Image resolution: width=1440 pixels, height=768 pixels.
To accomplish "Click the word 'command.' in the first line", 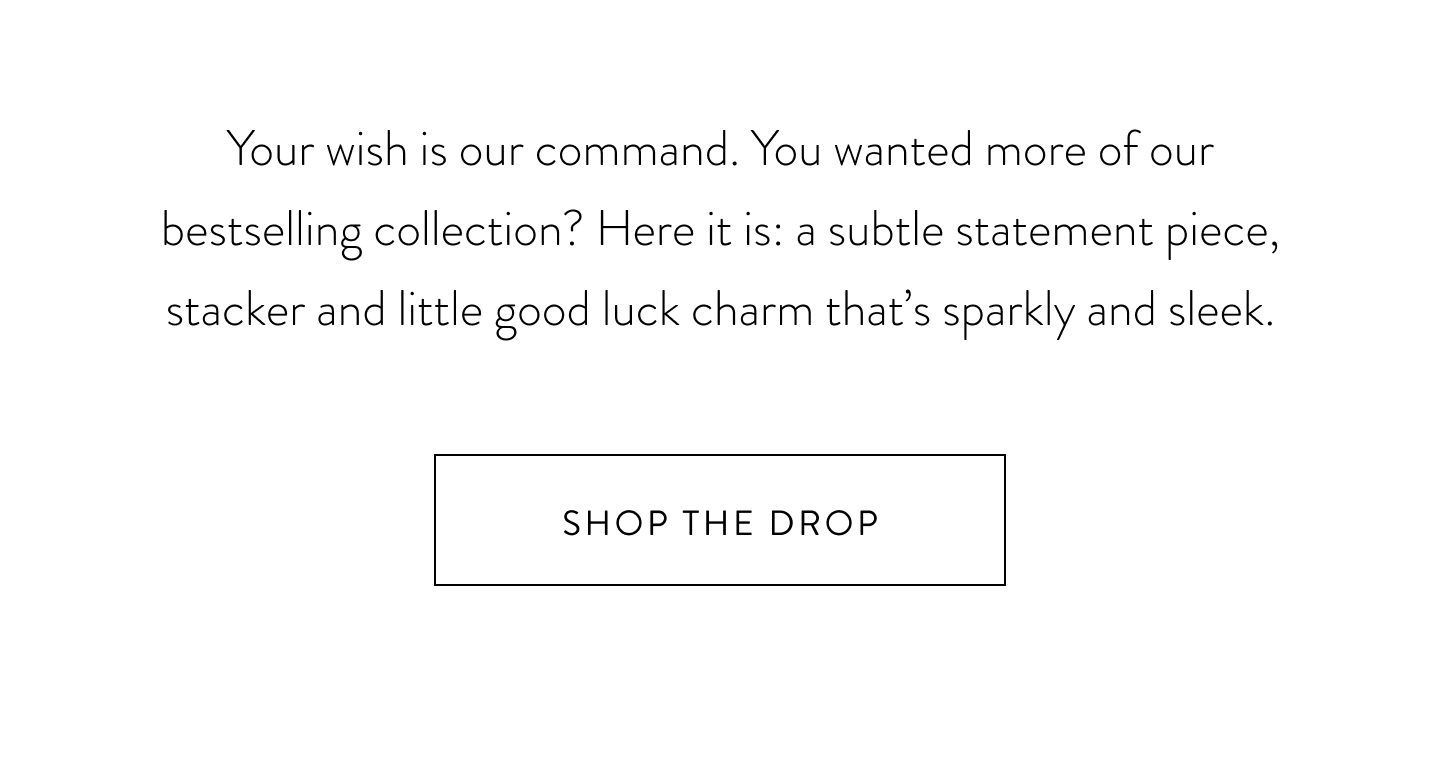I will (x=636, y=151).
